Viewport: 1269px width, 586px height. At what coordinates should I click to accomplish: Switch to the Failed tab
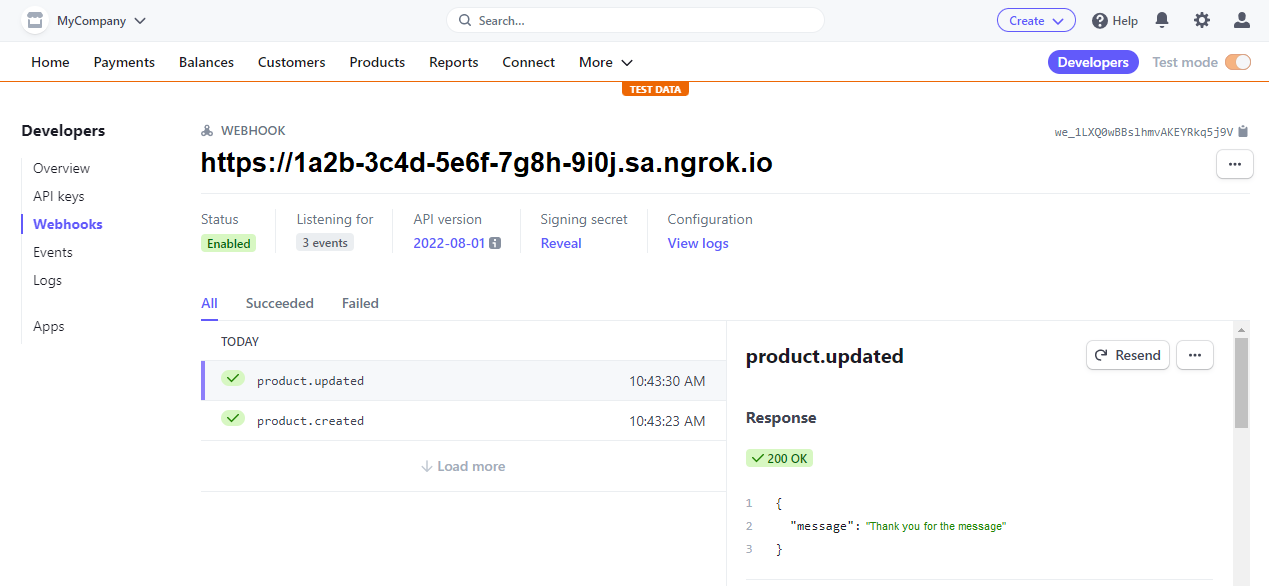coord(359,303)
